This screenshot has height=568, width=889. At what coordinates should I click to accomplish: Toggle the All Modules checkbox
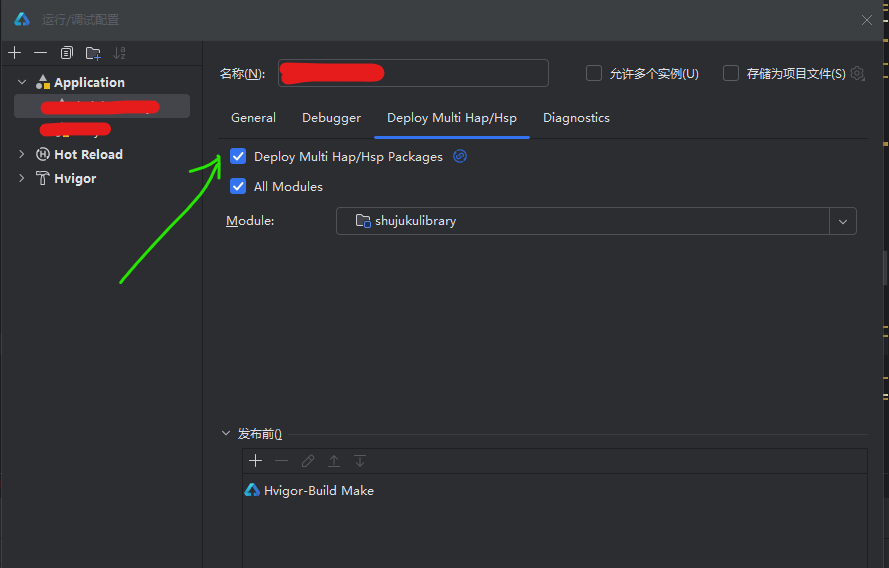tap(238, 186)
